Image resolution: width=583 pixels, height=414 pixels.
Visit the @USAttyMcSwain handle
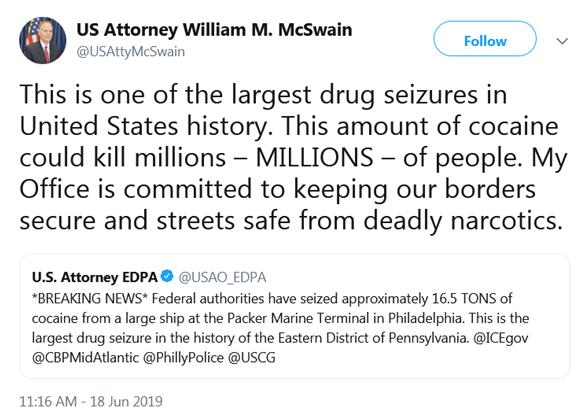131,51
